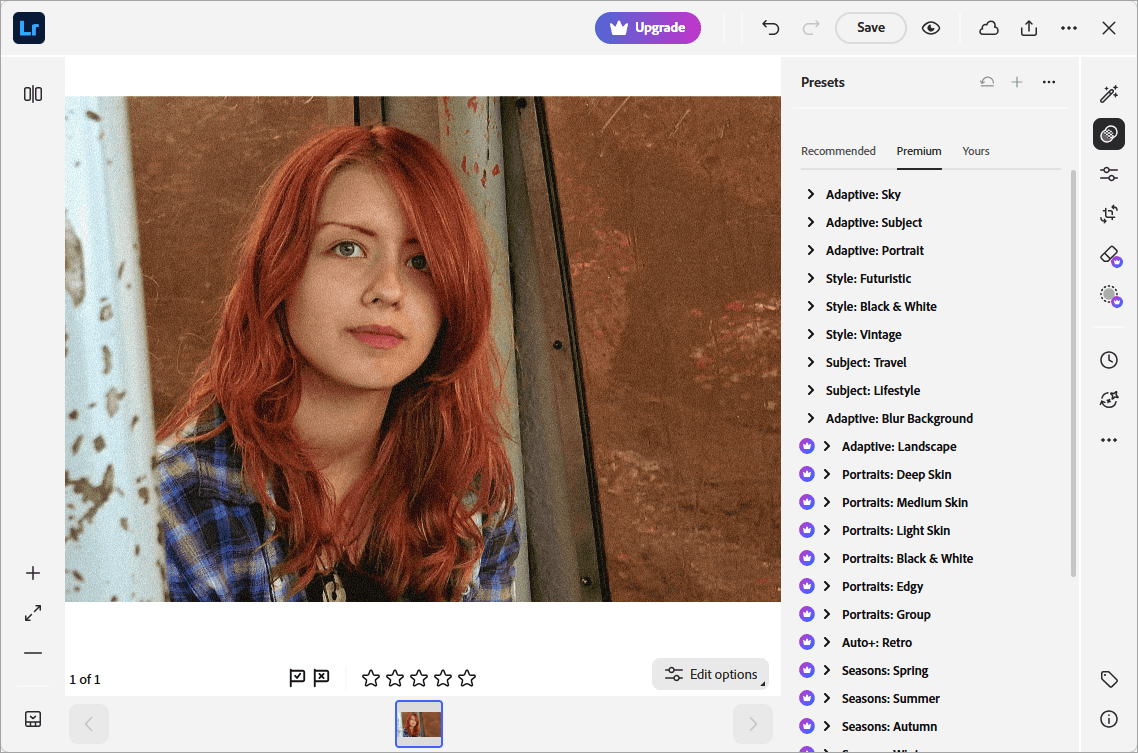Open the Edit sliders panel

coord(1108,174)
